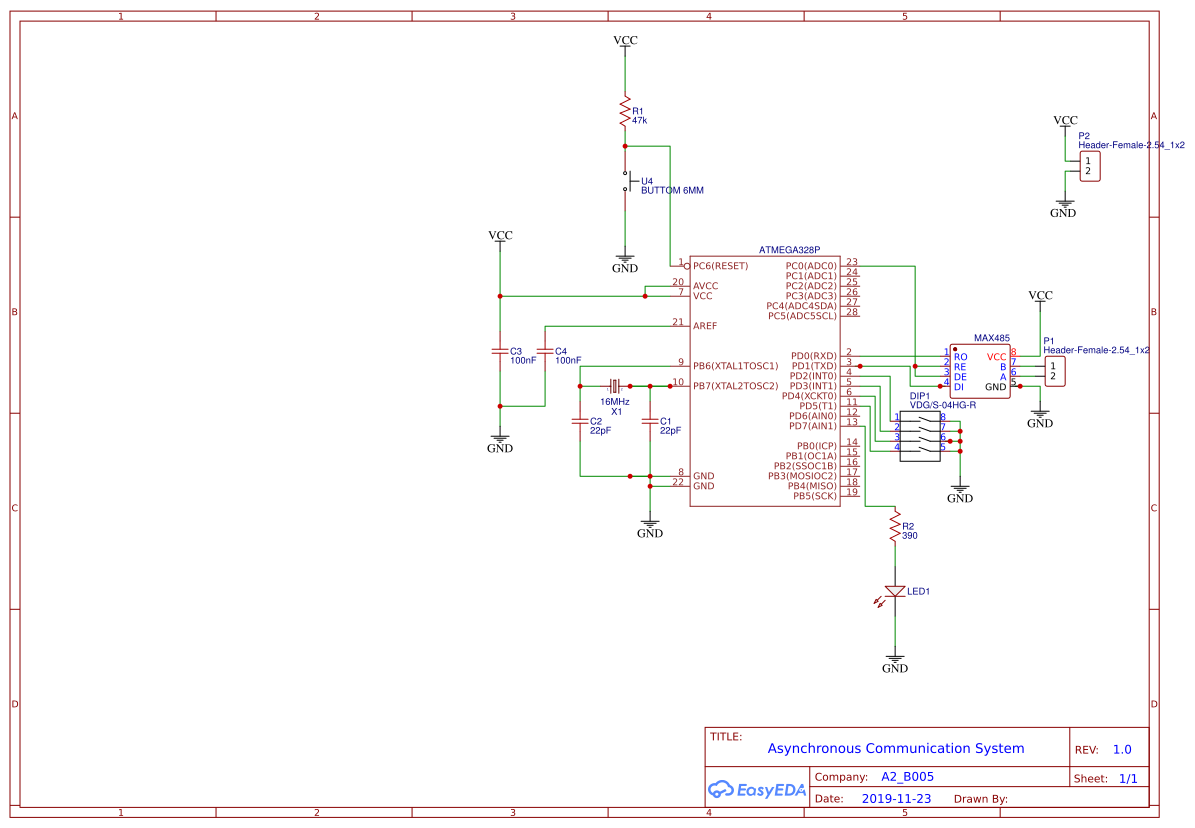Select capacitor C3 symbol
1195x828 pixels.
[x=500, y=351]
